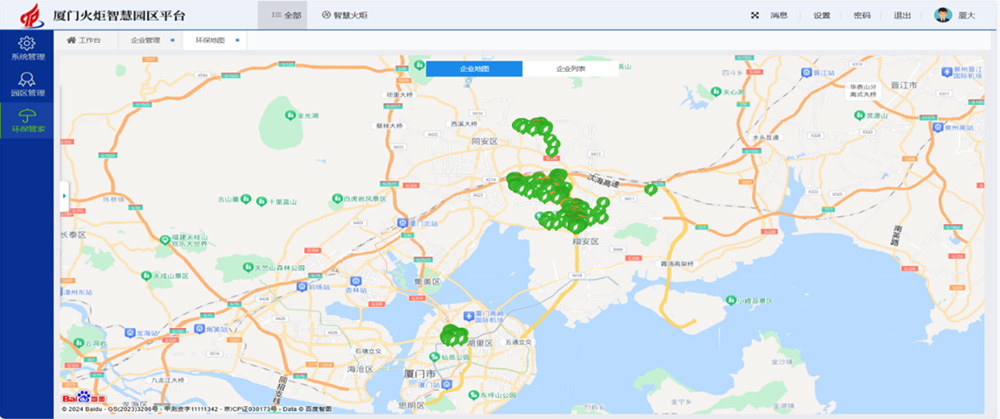This screenshot has width=1000, height=419.
Task: Select 环保管家 umbrella icon in sidebar
Action: pos(27,116)
